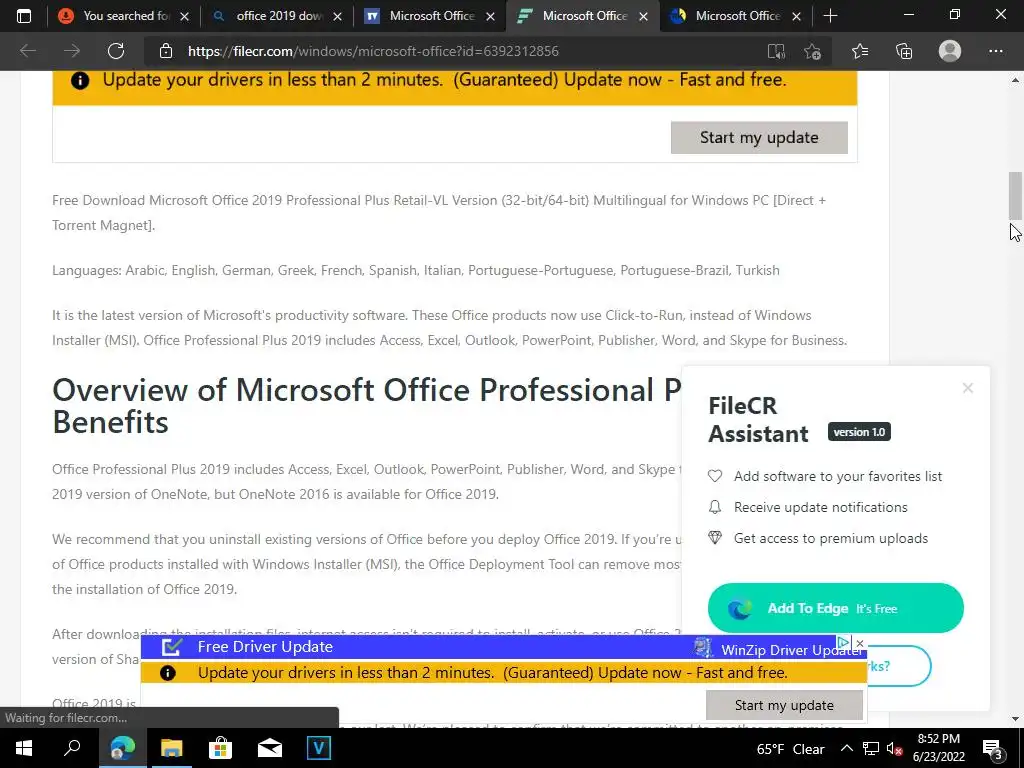Click the bell notifications icon in FileCR Assistant
The height and width of the screenshot is (768, 1024).
click(715, 507)
